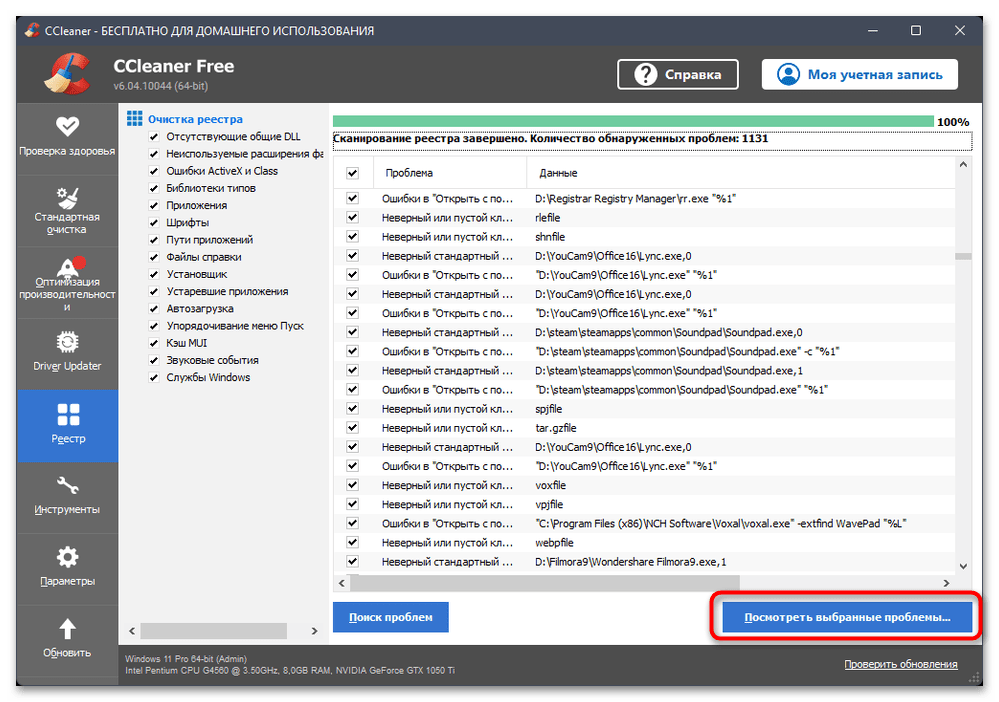
Task: Click results horizontal scroll right arrow
Action: point(946,583)
